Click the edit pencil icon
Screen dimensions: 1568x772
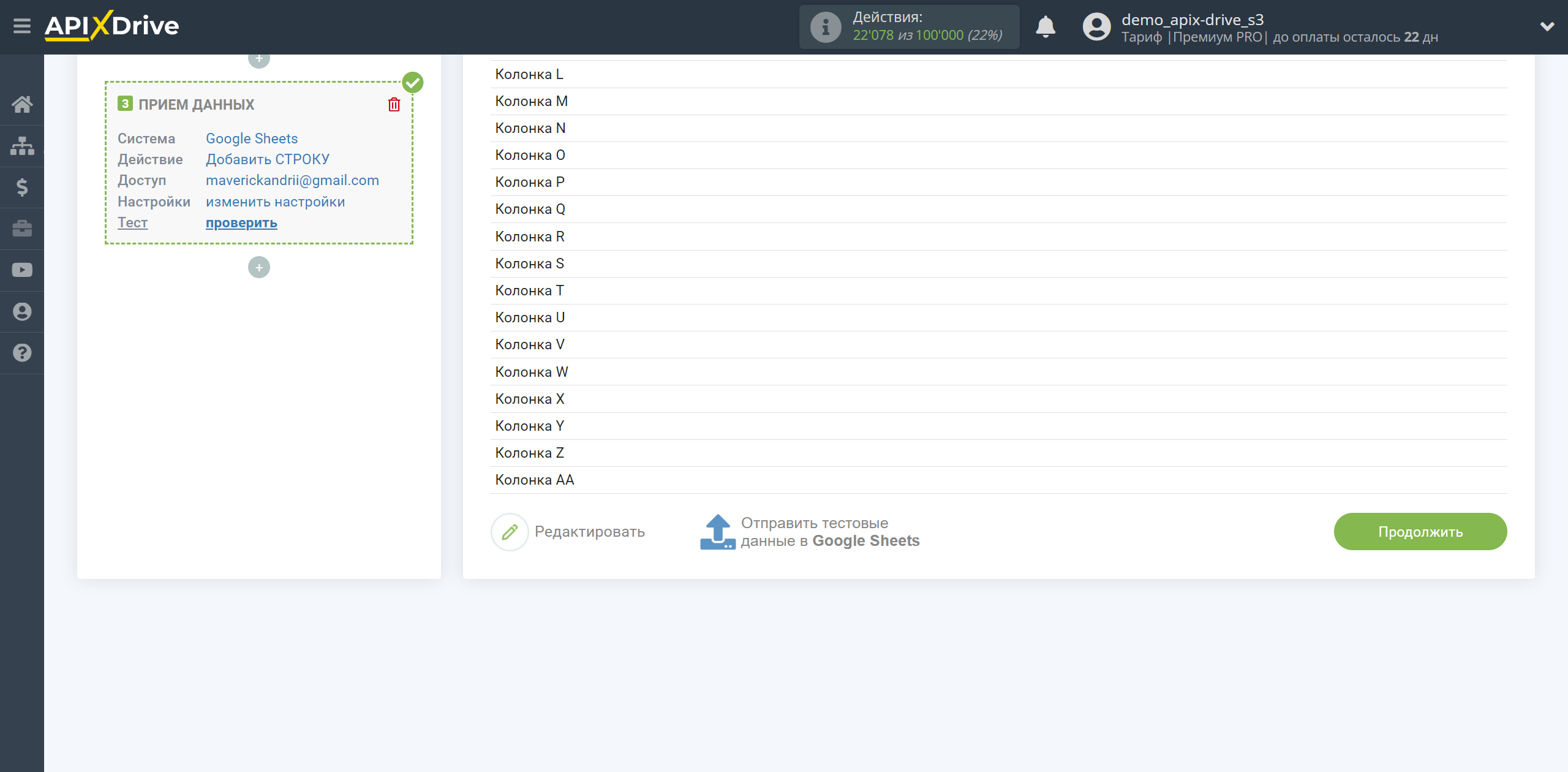click(510, 532)
